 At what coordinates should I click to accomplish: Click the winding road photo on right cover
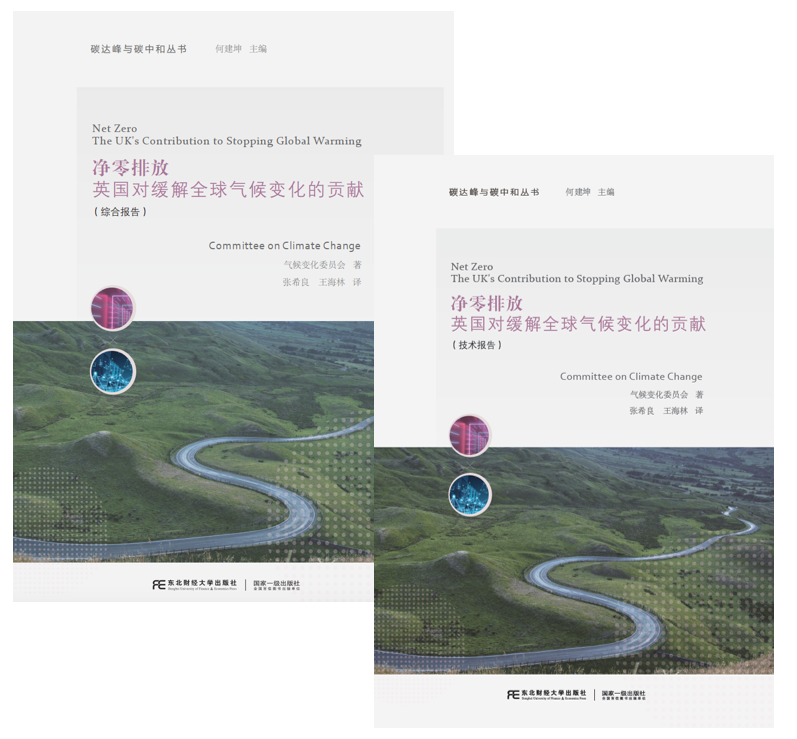pos(574,561)
